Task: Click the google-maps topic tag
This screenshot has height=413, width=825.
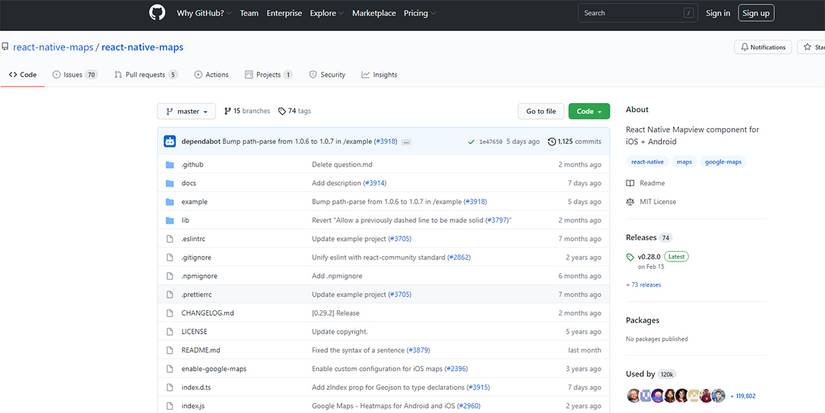Action: coord(722,161)
